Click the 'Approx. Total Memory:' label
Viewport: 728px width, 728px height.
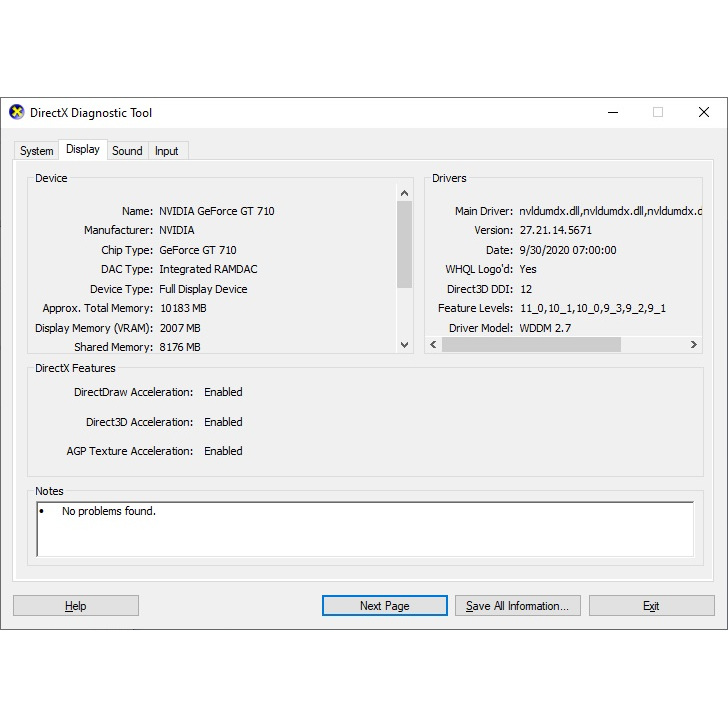coord(98,308)
